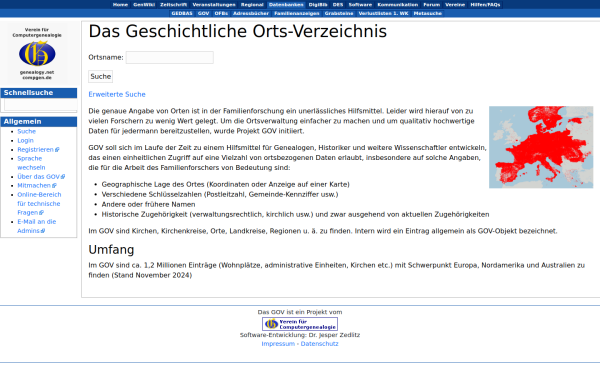This screenshot has width=600, height=375.
Task: Click the red Europe coverage map image
Action: tap(541, 147)
